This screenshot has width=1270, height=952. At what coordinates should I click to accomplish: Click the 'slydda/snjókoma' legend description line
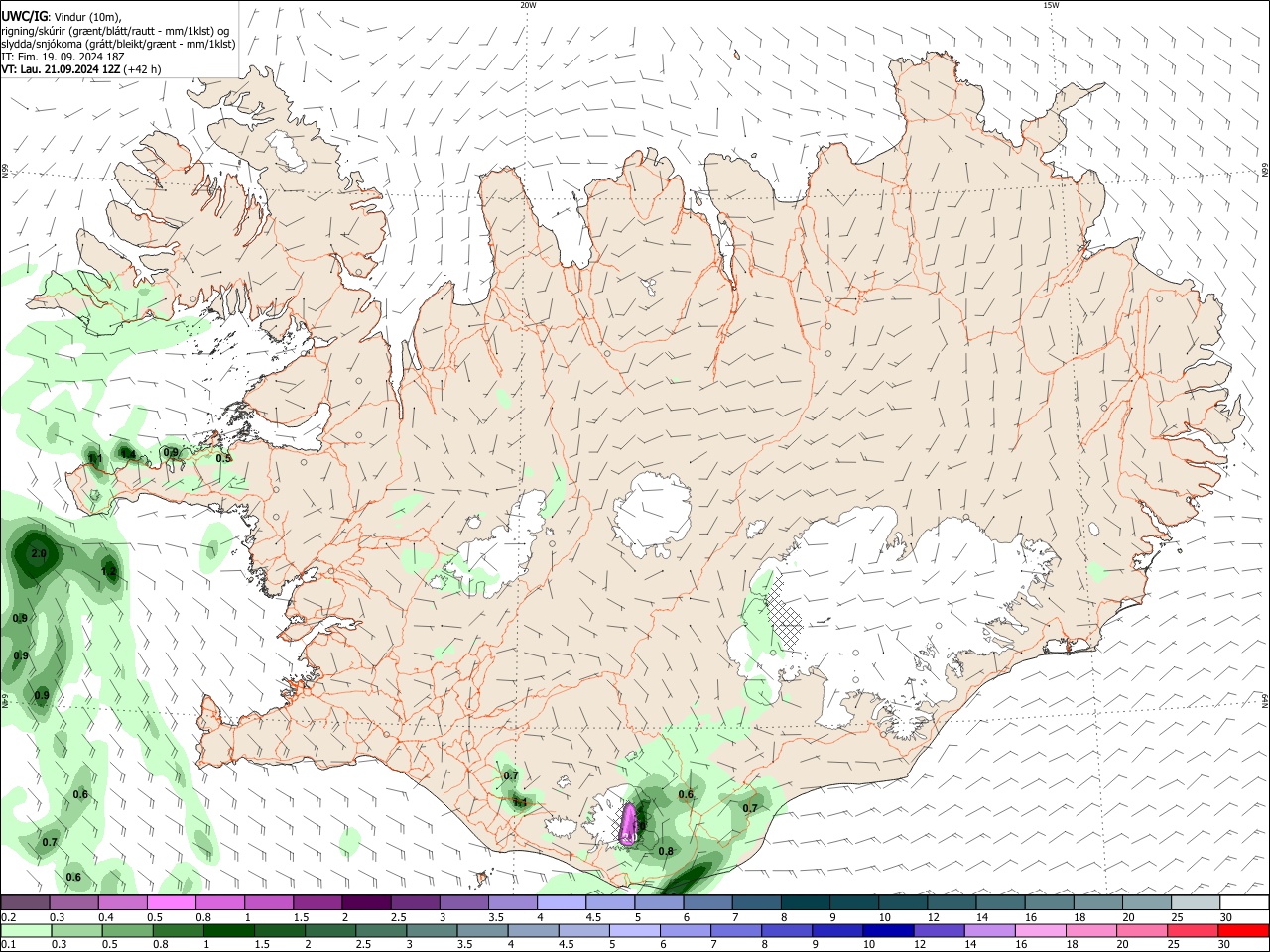[x=118, y=44]
